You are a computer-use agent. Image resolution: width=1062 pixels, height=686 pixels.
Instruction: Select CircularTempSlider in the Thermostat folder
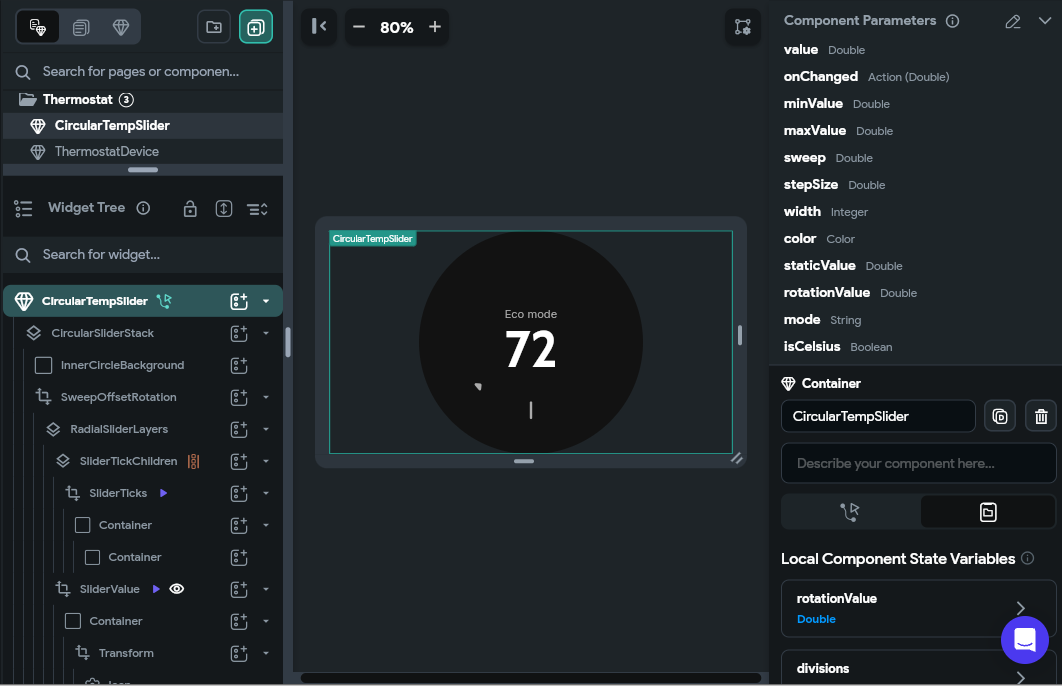[143, 125]
